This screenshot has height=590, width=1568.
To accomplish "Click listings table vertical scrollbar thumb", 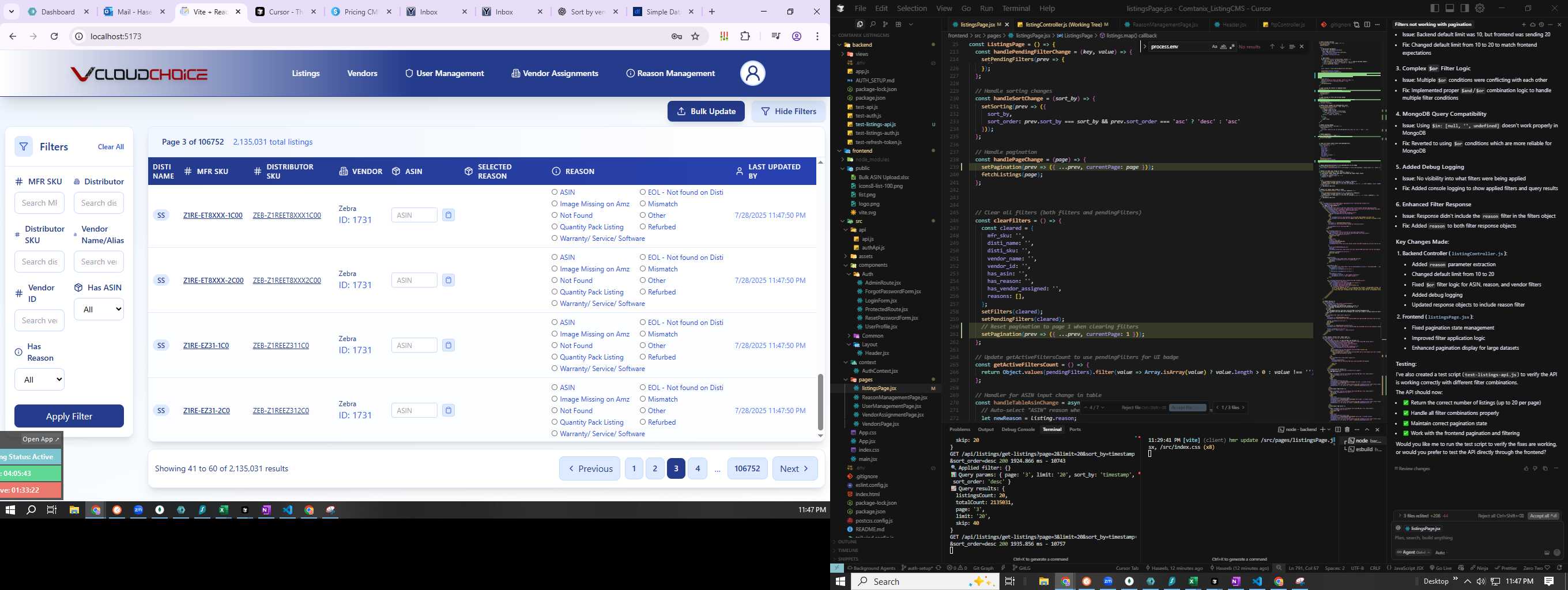I will (x=820, y=402).
